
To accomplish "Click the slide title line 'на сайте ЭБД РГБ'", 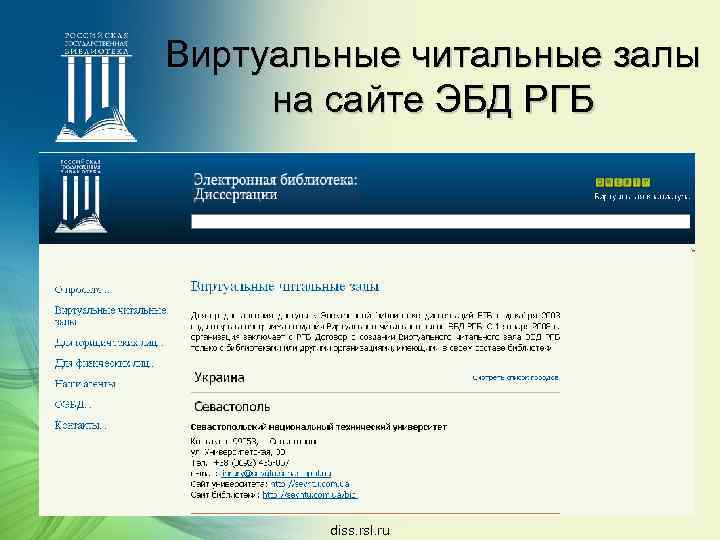I will click(433, 99).
